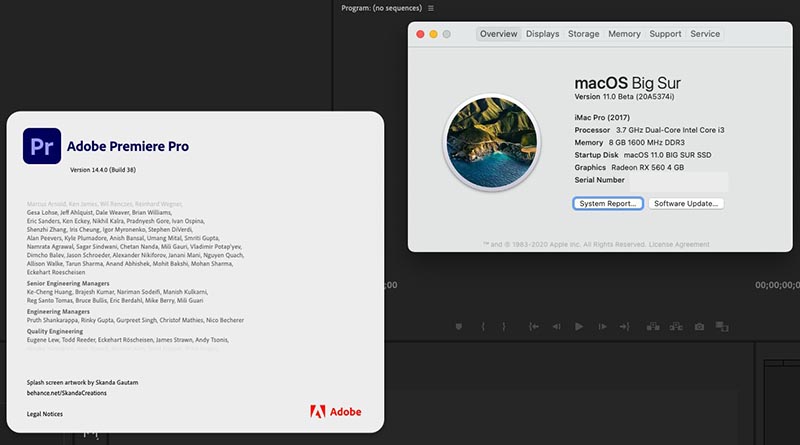Click the 'Engineering Managers' credits heading

coord(58,311)
